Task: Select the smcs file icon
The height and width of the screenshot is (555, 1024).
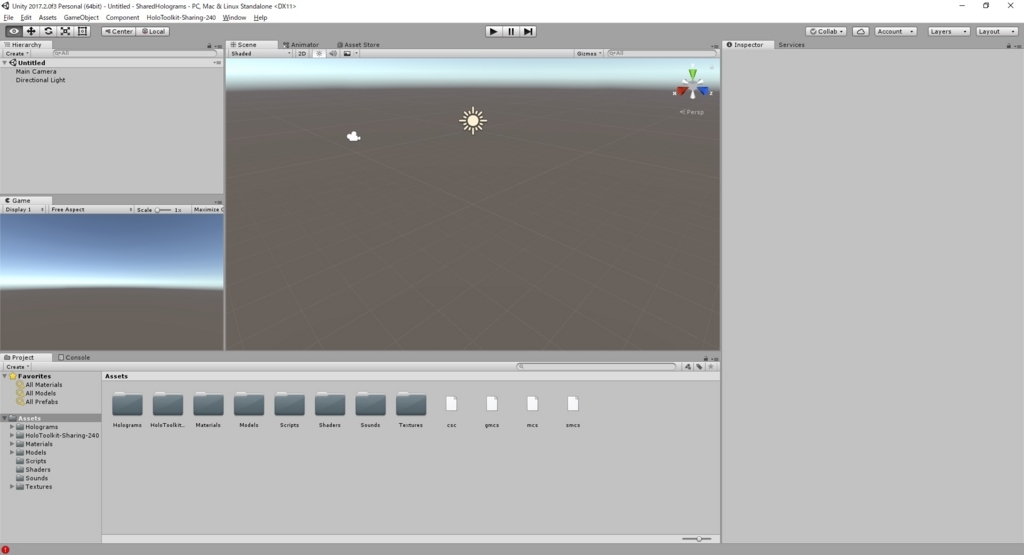Action: tap(573, 404)
